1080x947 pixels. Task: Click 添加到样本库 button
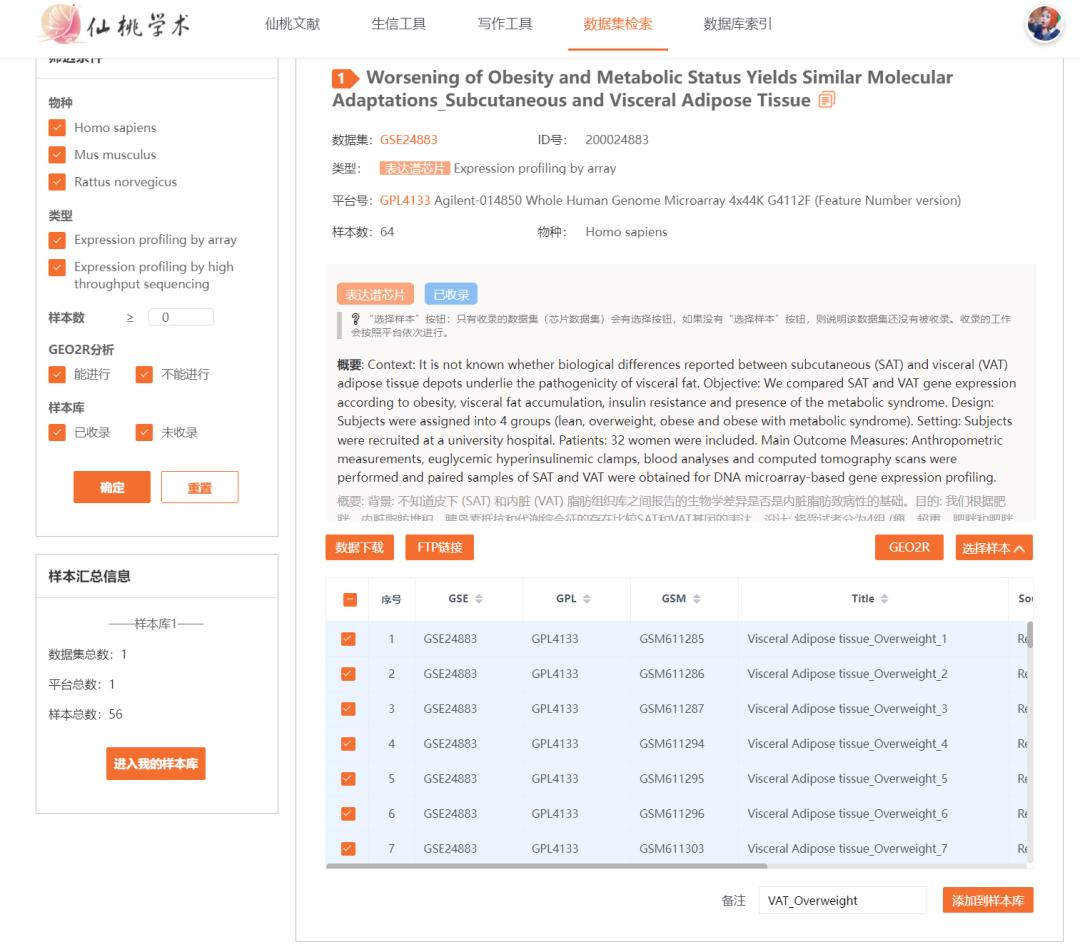(988, 900)
